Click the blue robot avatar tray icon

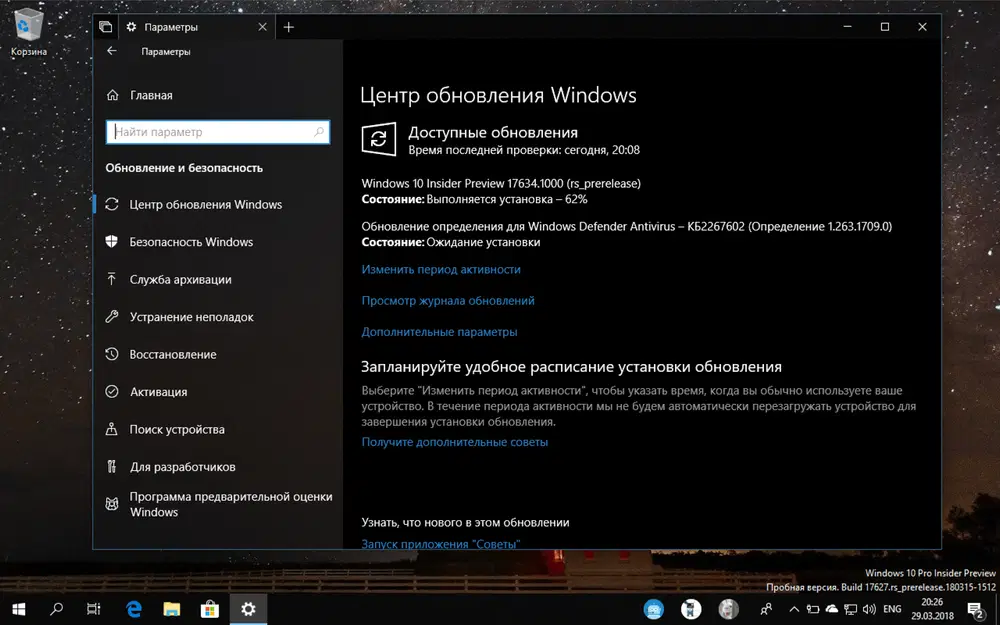click(x=653, y=609)
